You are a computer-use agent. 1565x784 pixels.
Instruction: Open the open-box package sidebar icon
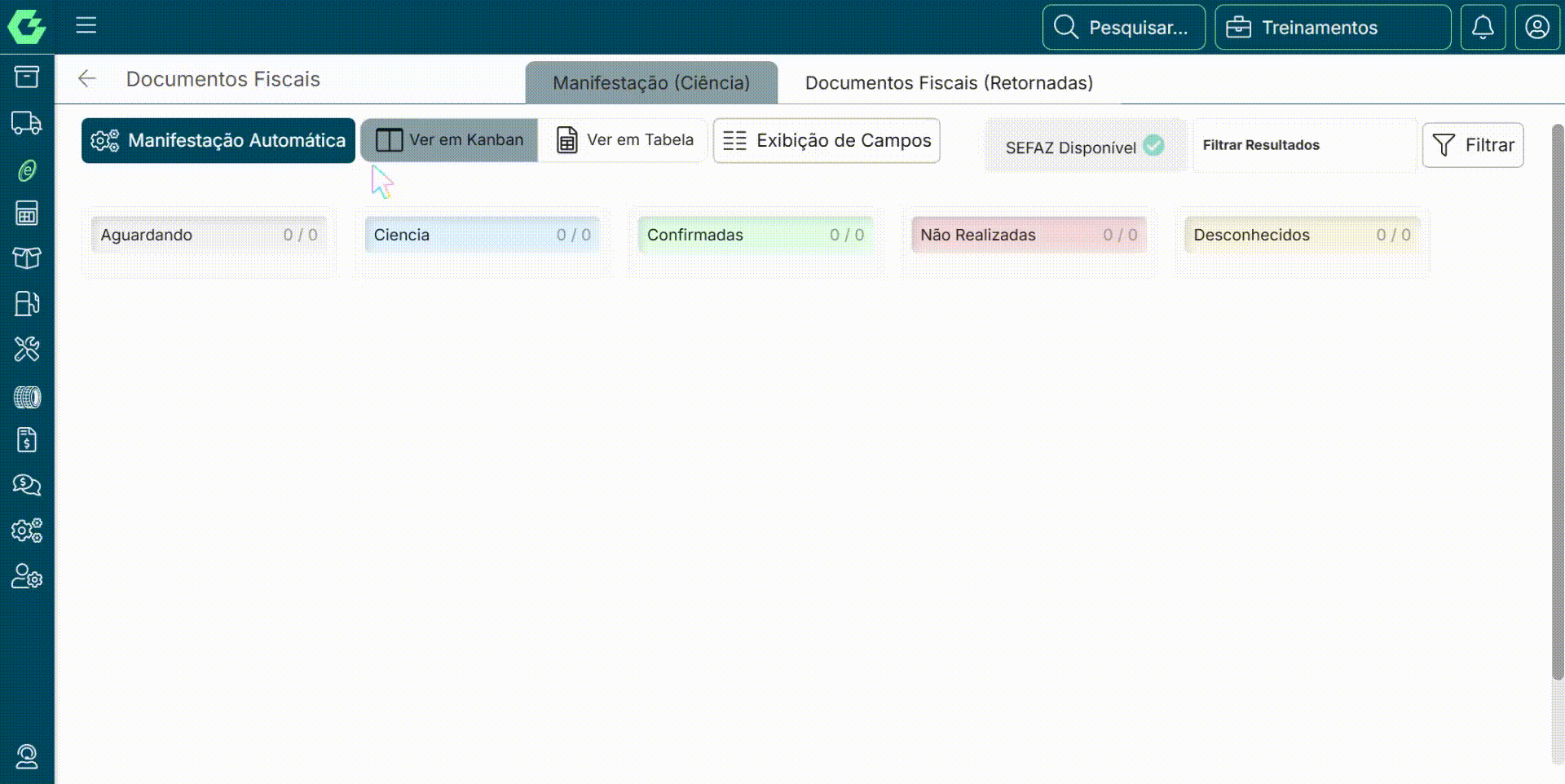[x=27, y=258]
